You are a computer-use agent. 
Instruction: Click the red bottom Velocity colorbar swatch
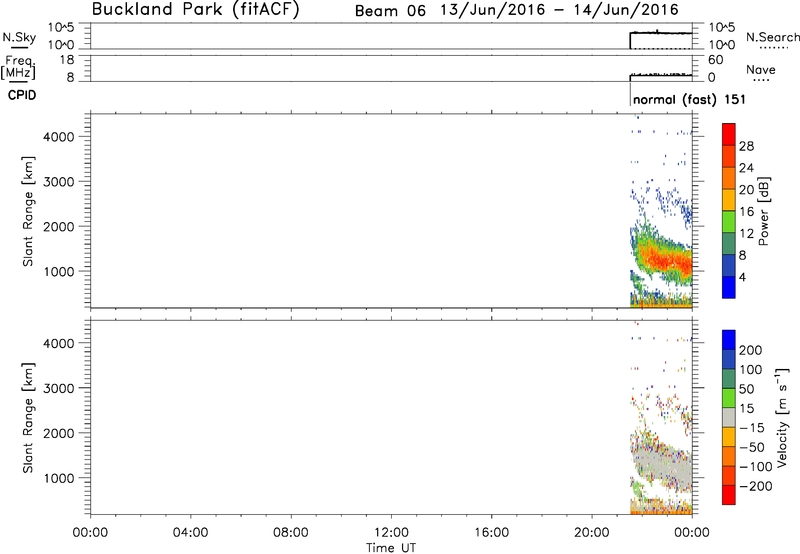(729, 495)
